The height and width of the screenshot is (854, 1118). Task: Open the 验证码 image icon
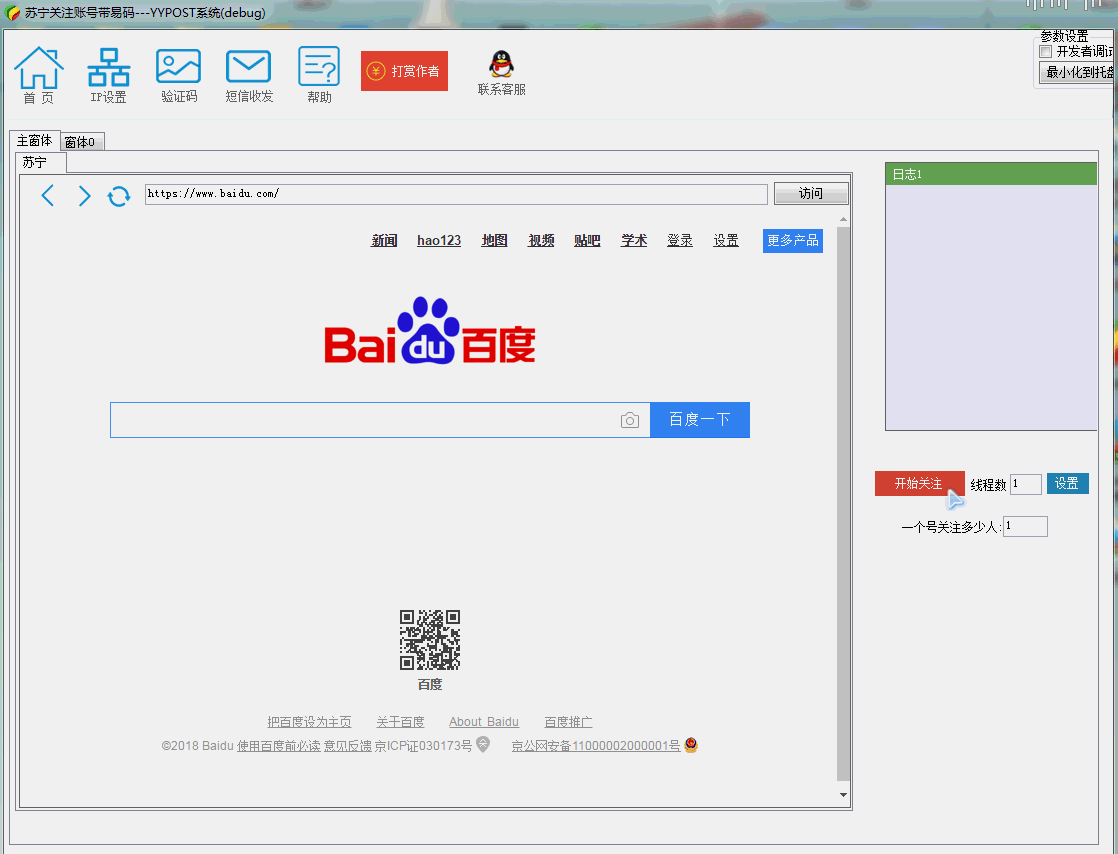click(178, 75)
